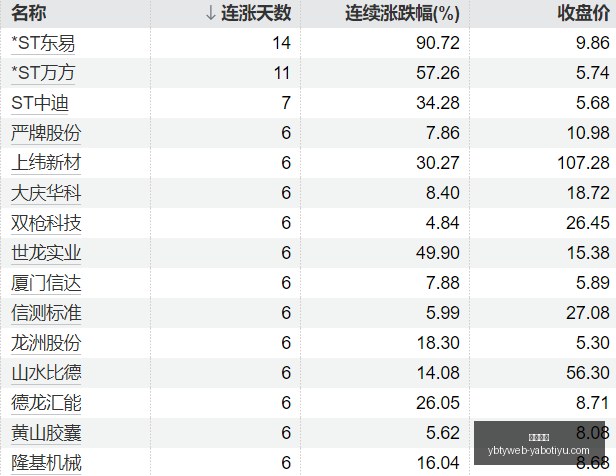This screenshot has height=476, width=616.
Task: Select the closing price 10.98
Action: coord(588,133)
